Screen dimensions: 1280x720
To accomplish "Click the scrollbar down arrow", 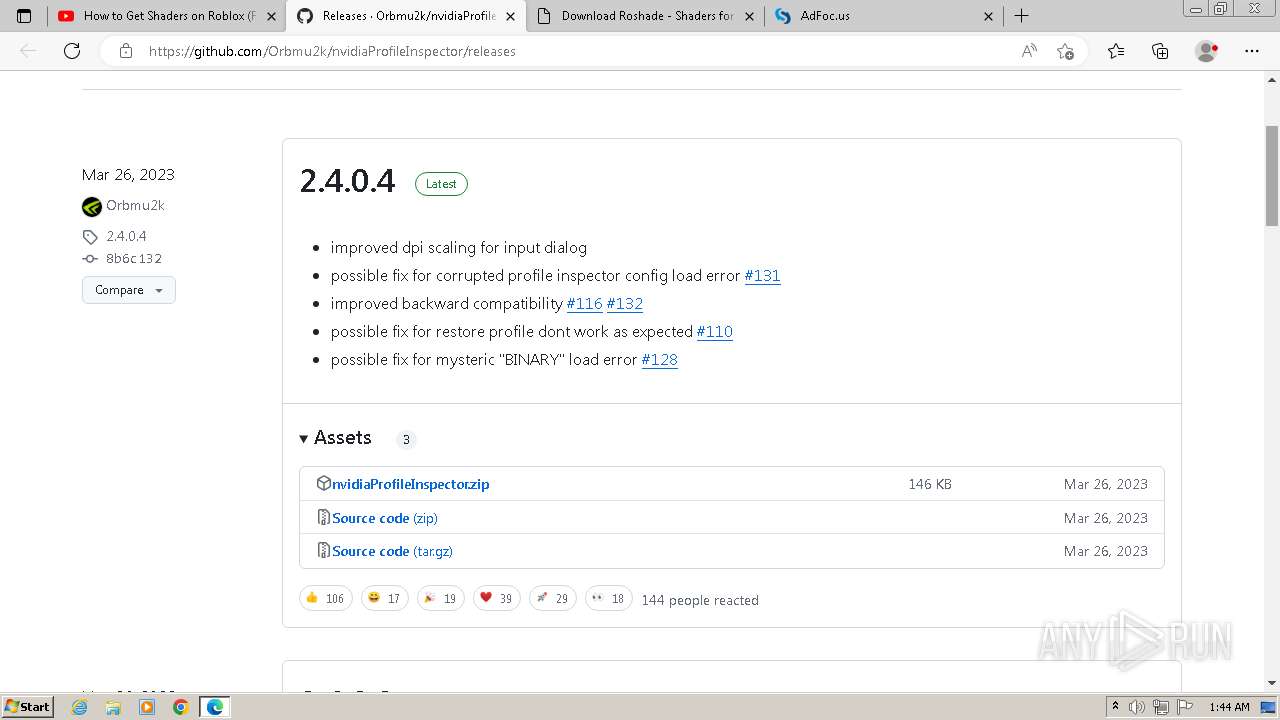I will (x=1272, y=683).
